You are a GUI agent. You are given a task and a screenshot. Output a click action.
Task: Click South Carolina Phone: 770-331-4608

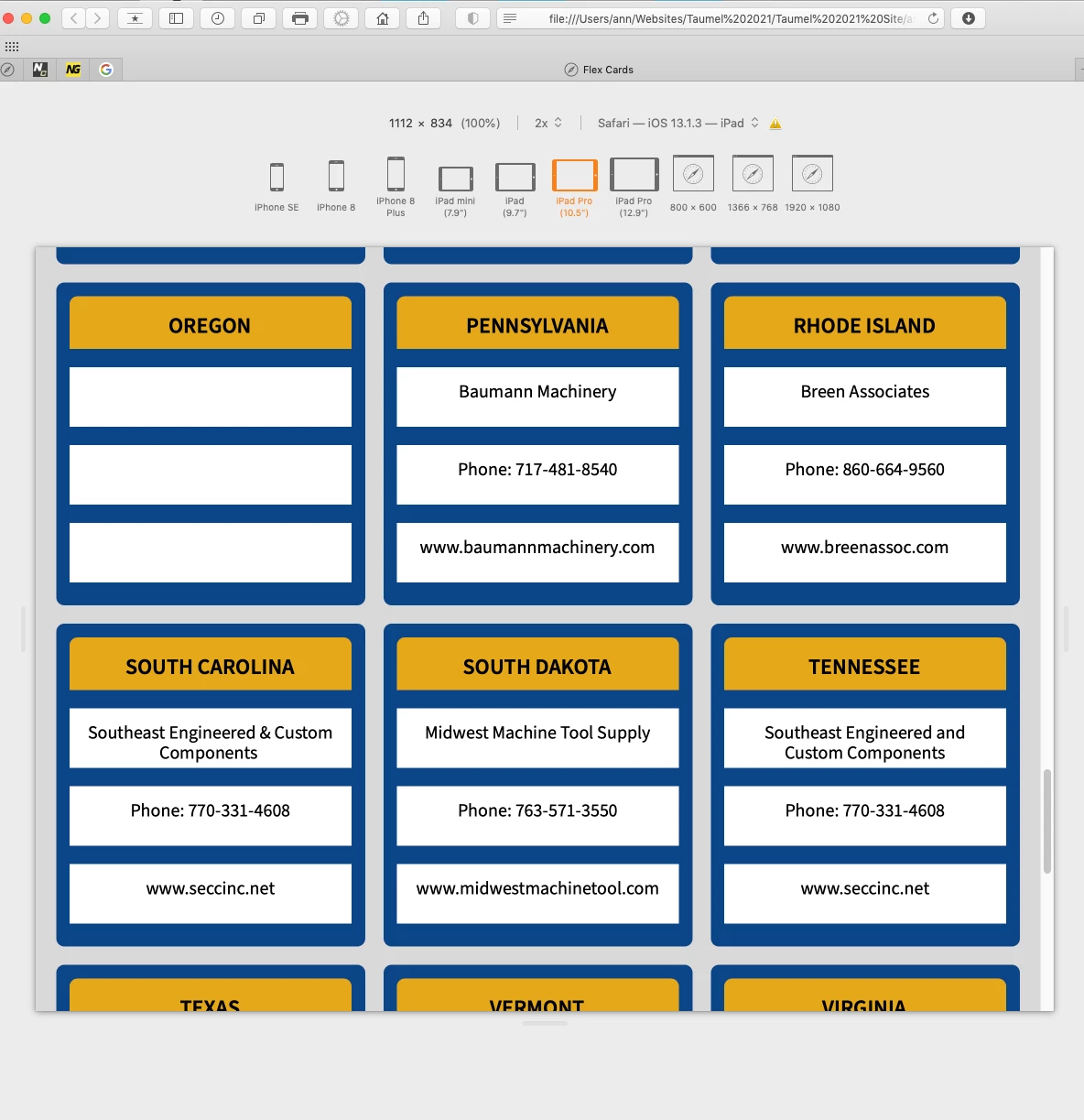(211, 811)
